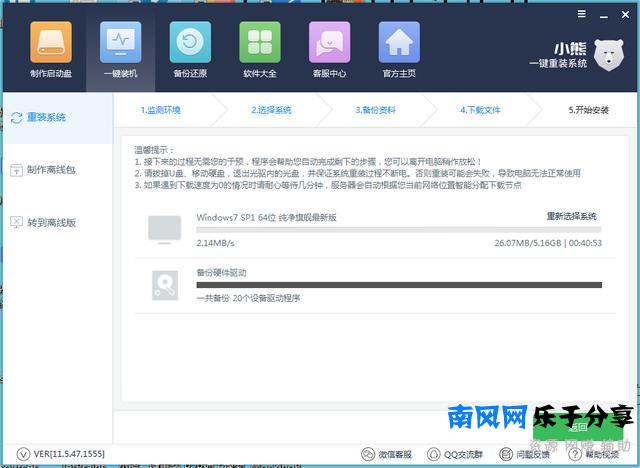Click the 2.14MB/s download speed text

[216, 243]
